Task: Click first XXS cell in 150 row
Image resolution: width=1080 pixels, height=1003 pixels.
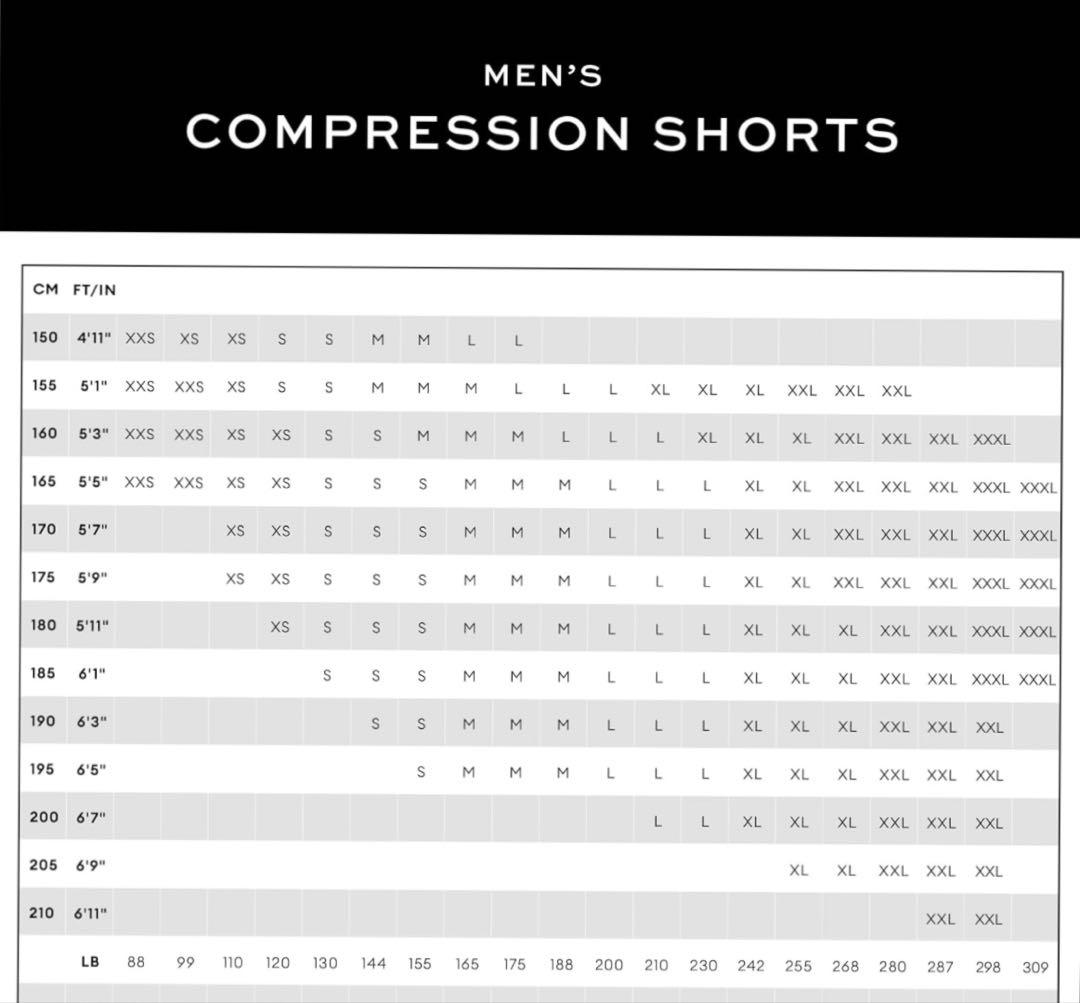Action: point(140,338)
